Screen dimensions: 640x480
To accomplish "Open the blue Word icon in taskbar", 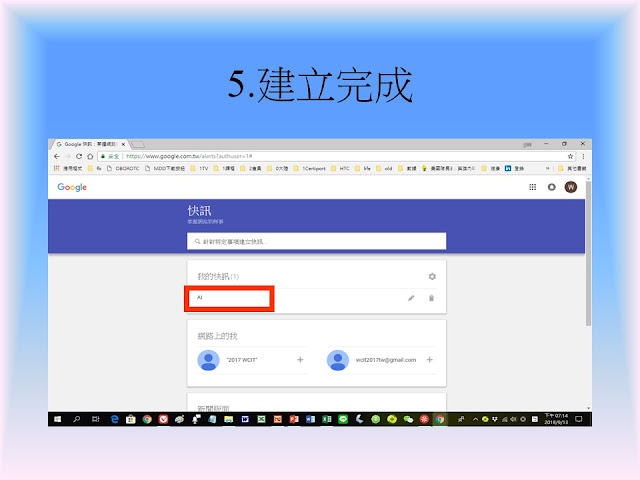I will [310, 419].
